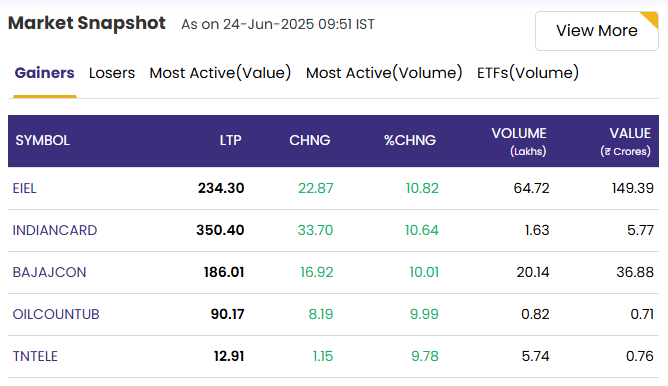Screen dimensions: 668x386
Task: Click the VOLUME (Lakhs) column header
Action: point(519,141)
